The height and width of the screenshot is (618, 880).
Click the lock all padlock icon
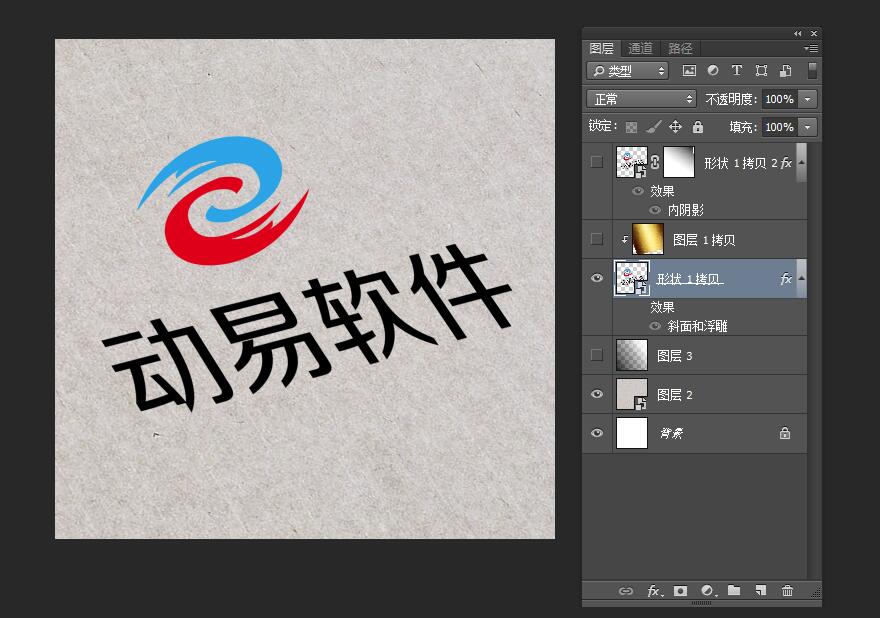pyautogui.click(x=698, y=127)
